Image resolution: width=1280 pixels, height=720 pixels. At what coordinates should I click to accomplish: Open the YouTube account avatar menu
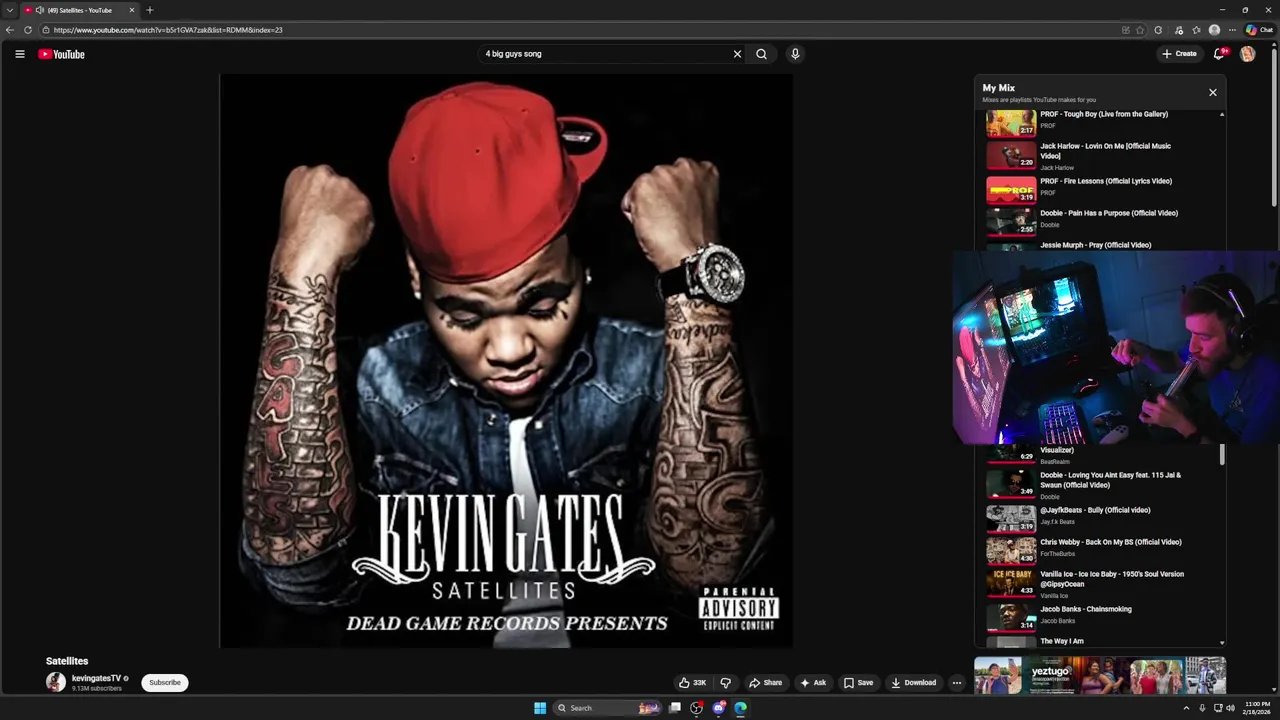(x=1248, y=54)
